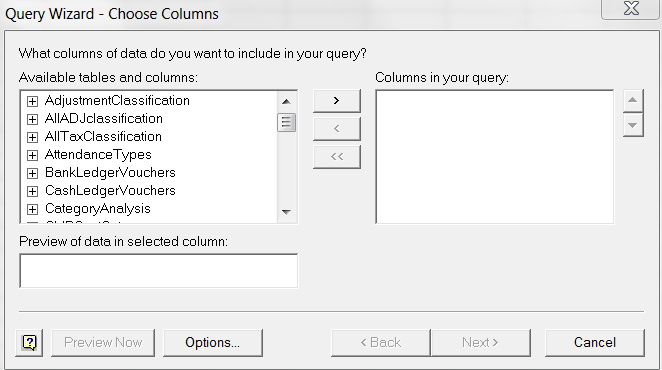Viewport: 662px width, 370px height.
Task: Expand the AttendanceTypes table node
Action: [x=32, y=155]
